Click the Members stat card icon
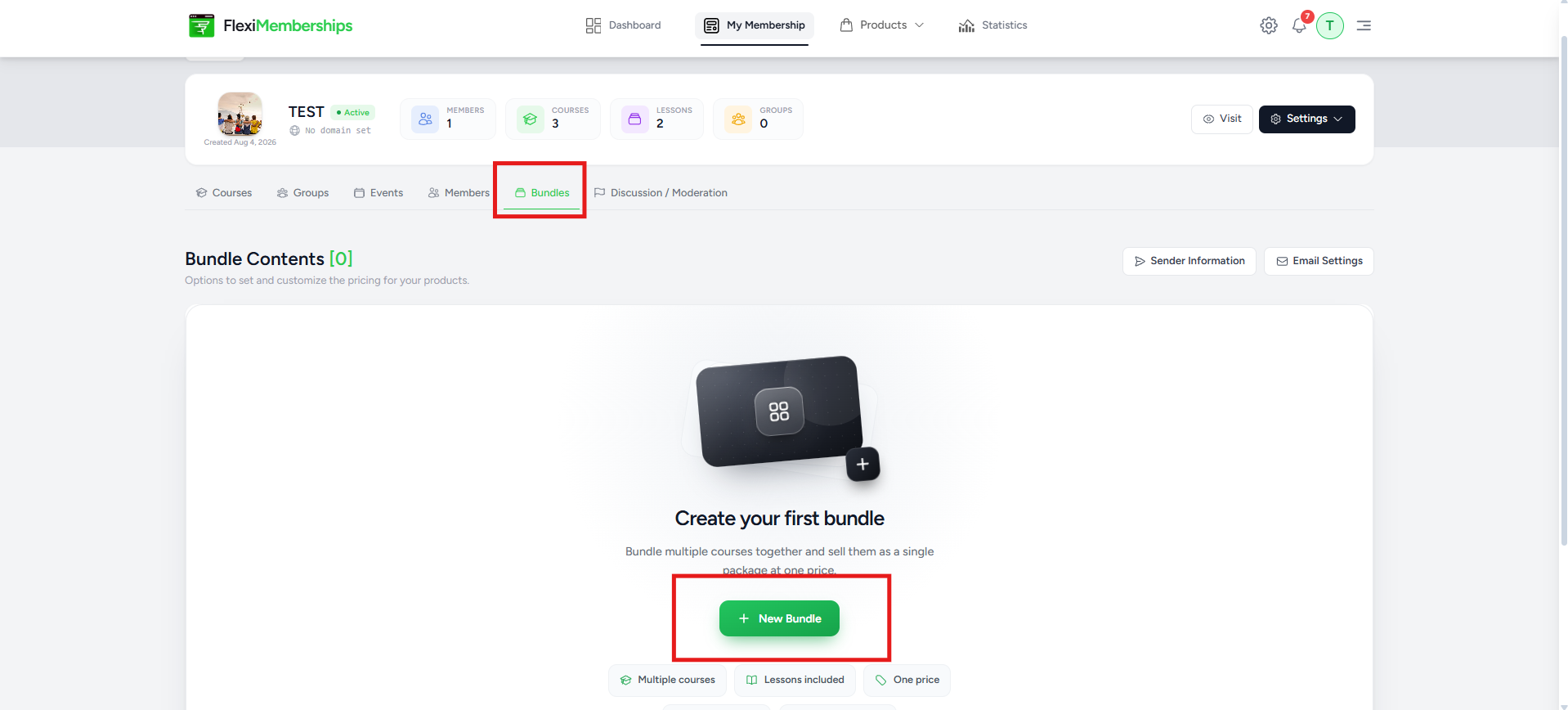Screen dimensions: 1568x710 pos(425,119)
